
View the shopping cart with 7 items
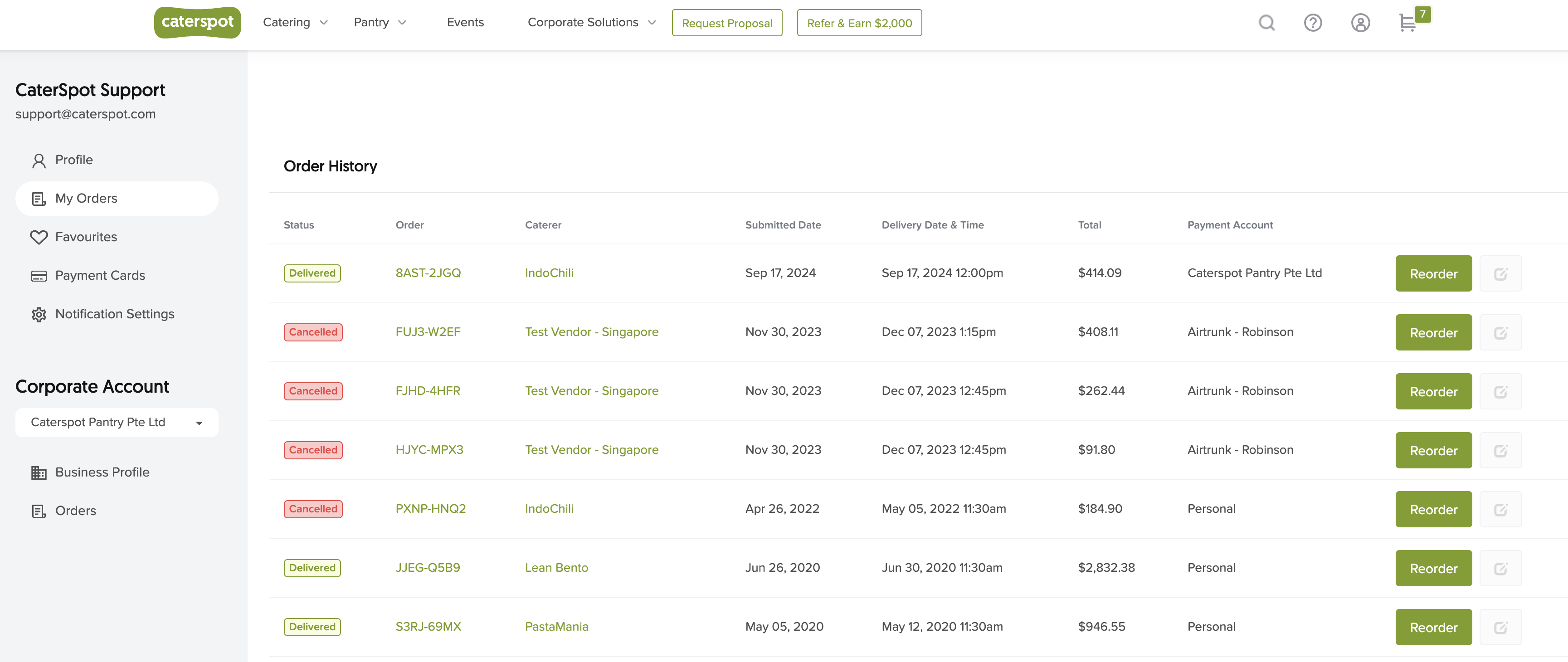1414,20
